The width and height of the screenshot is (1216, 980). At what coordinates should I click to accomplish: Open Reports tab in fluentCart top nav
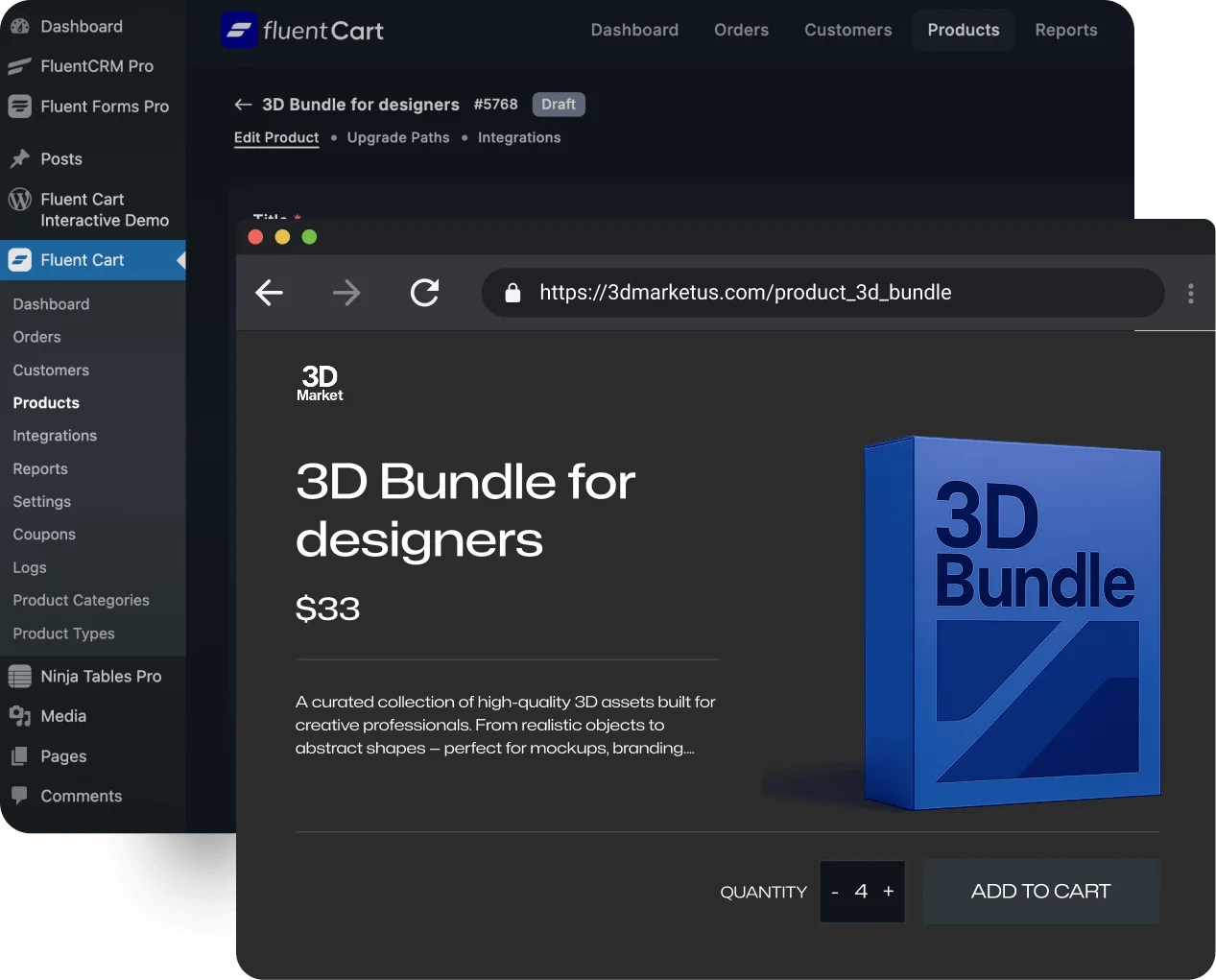[1066, 30]
